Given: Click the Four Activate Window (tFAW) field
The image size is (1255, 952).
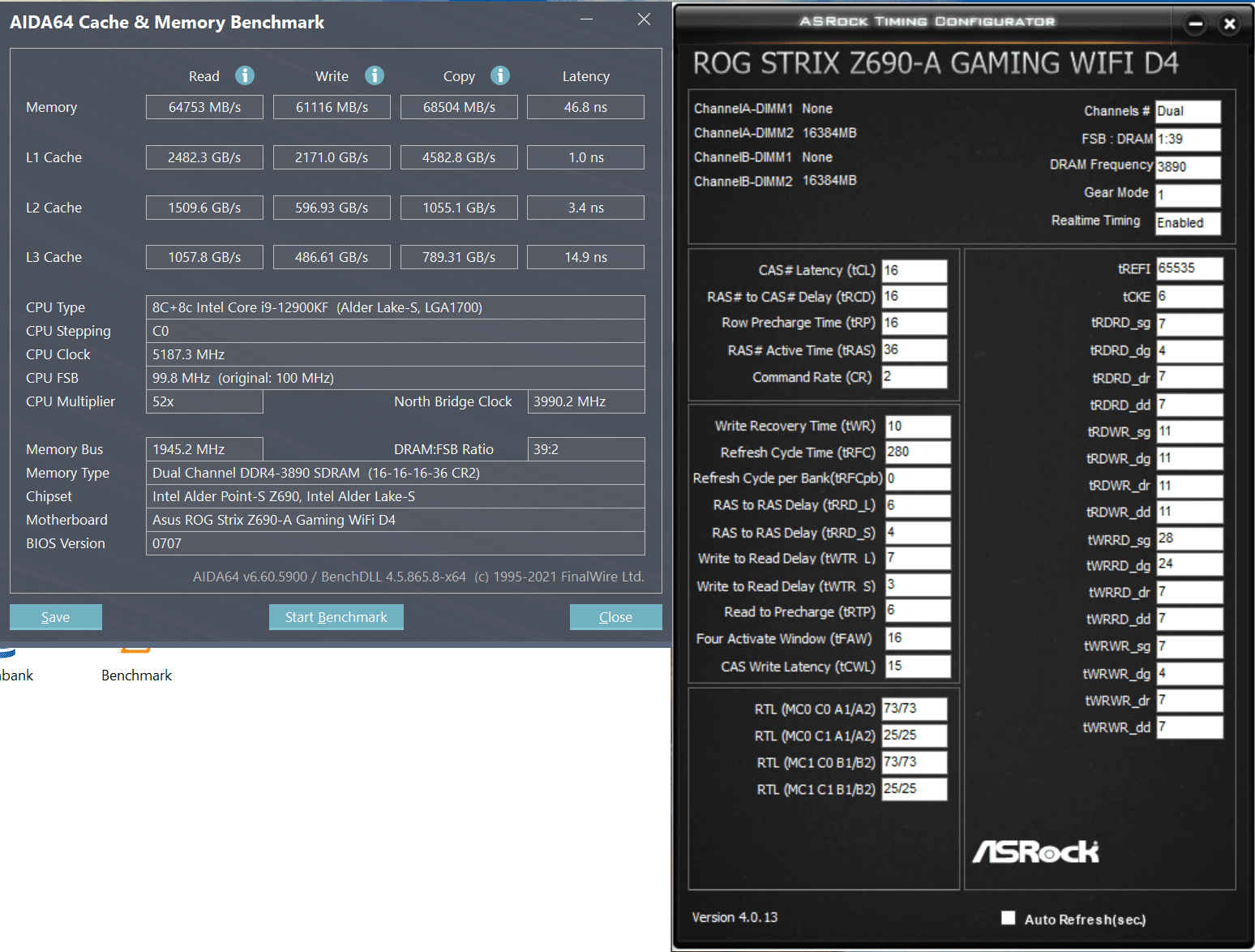Looking at the screenshot, I should [x=918, y=638].
